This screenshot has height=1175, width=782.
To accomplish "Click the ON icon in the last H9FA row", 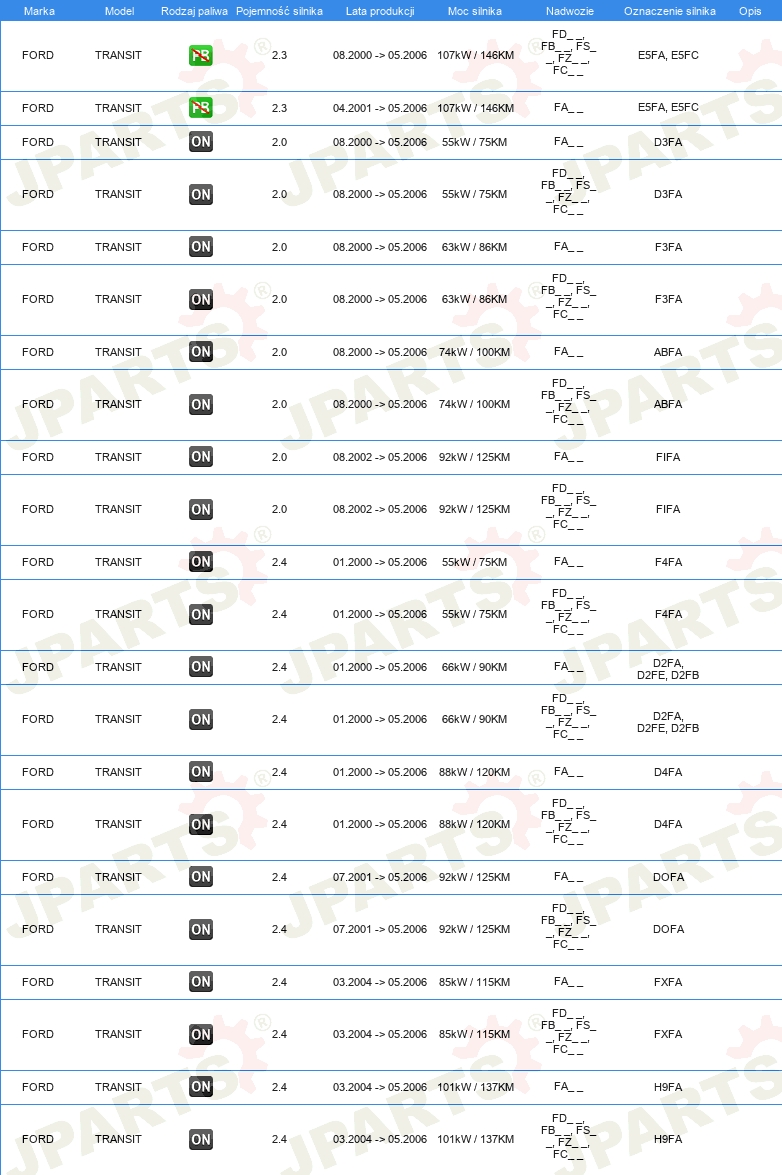I will click(x=201, y=1139).
